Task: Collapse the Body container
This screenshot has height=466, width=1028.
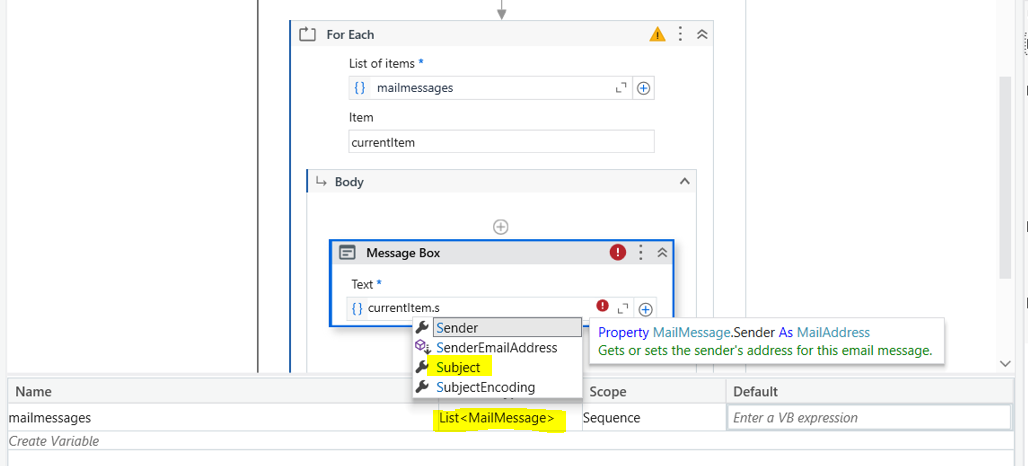Action: click(684, 182)
